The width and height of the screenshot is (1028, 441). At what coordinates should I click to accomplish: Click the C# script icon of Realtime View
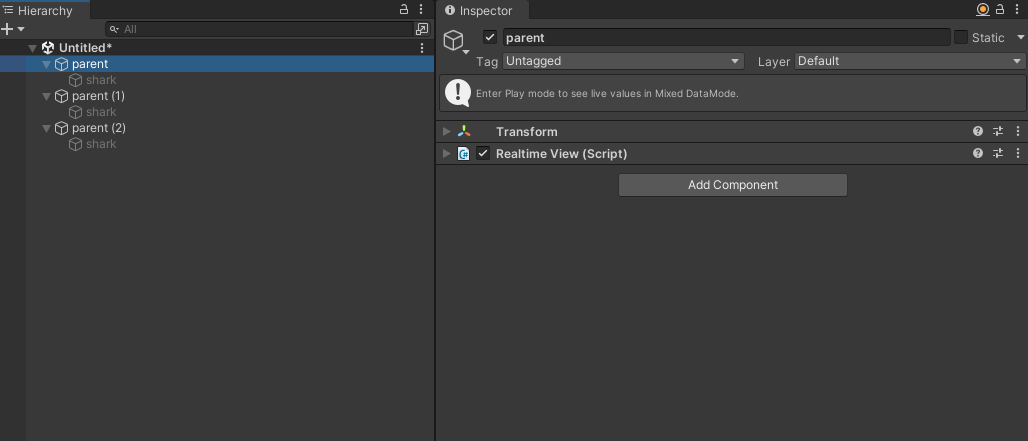pos(464,153)
